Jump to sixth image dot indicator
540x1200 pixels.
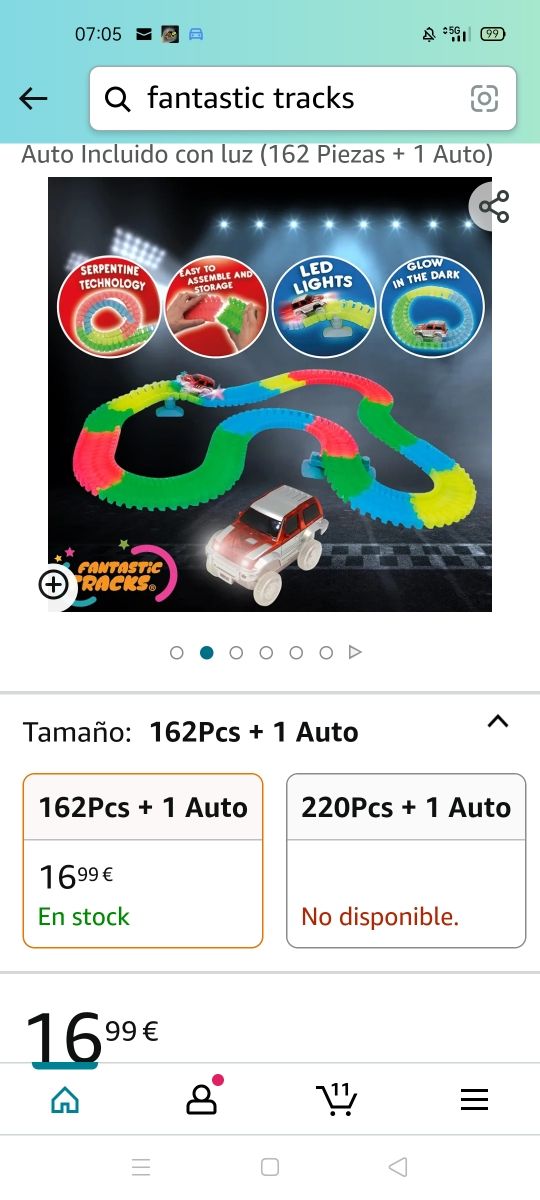tap(326, 653)
